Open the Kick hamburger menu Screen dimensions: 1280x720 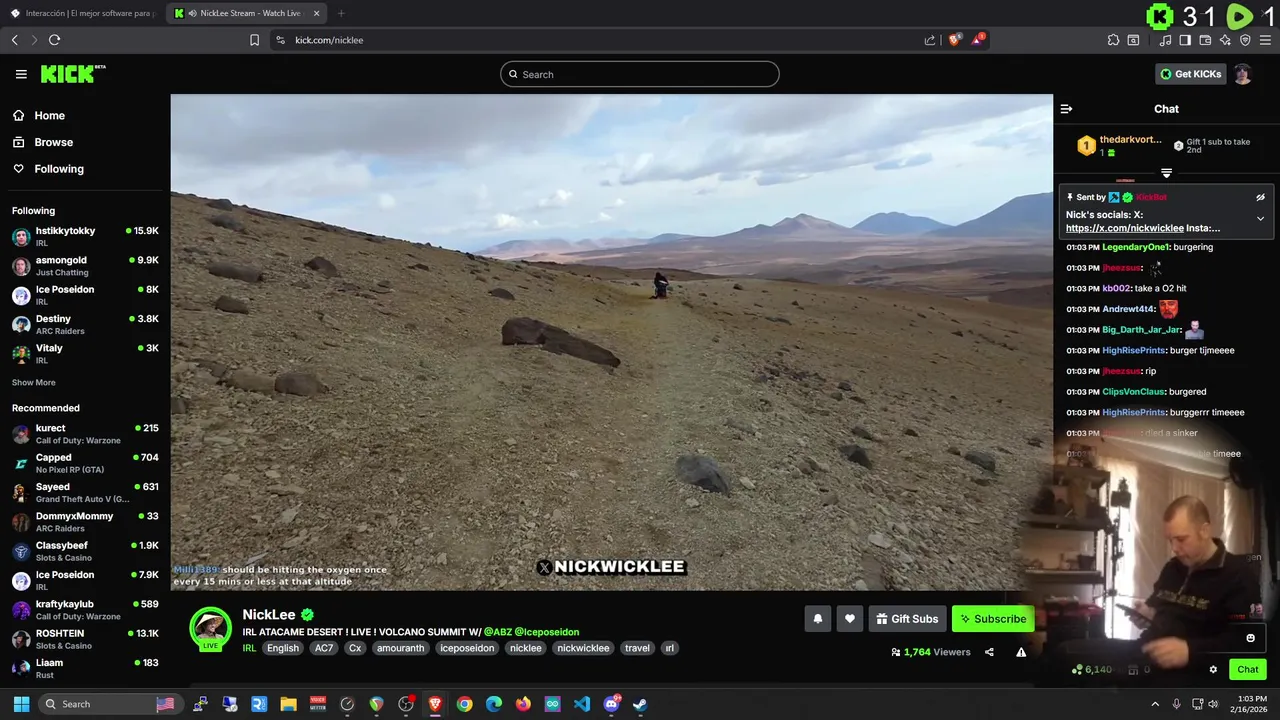21,74
